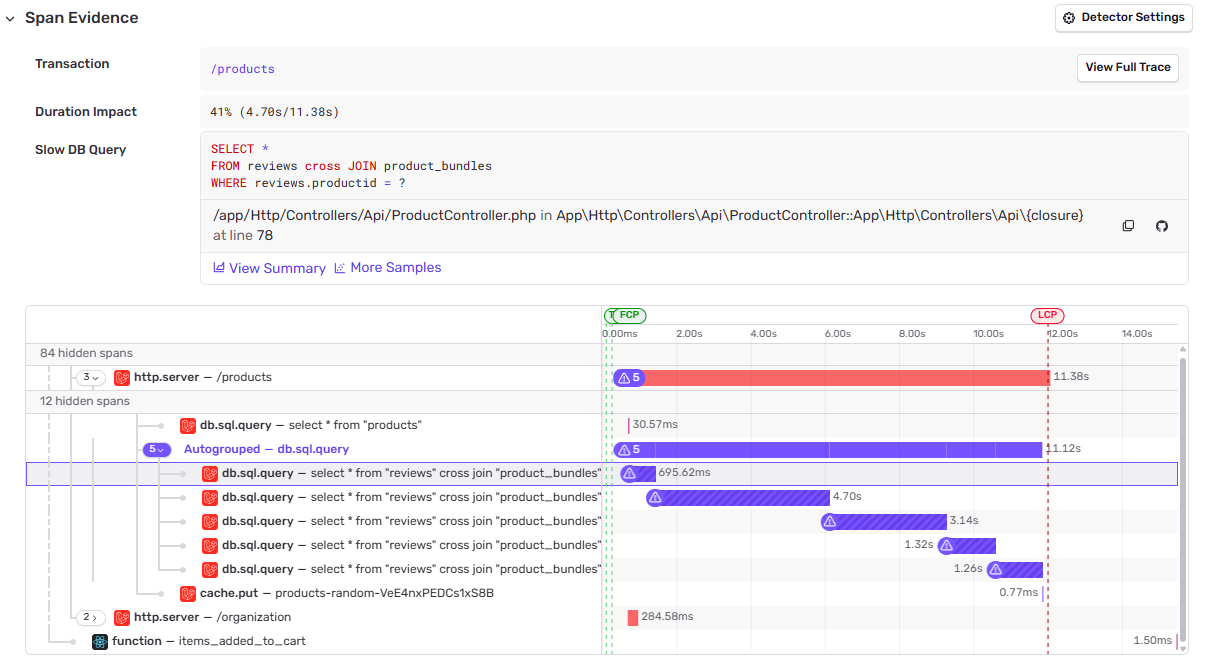Screen dimensions: 1205x668
Task: Click warning icon on the 3.14s span
Action: click(829, 521)
